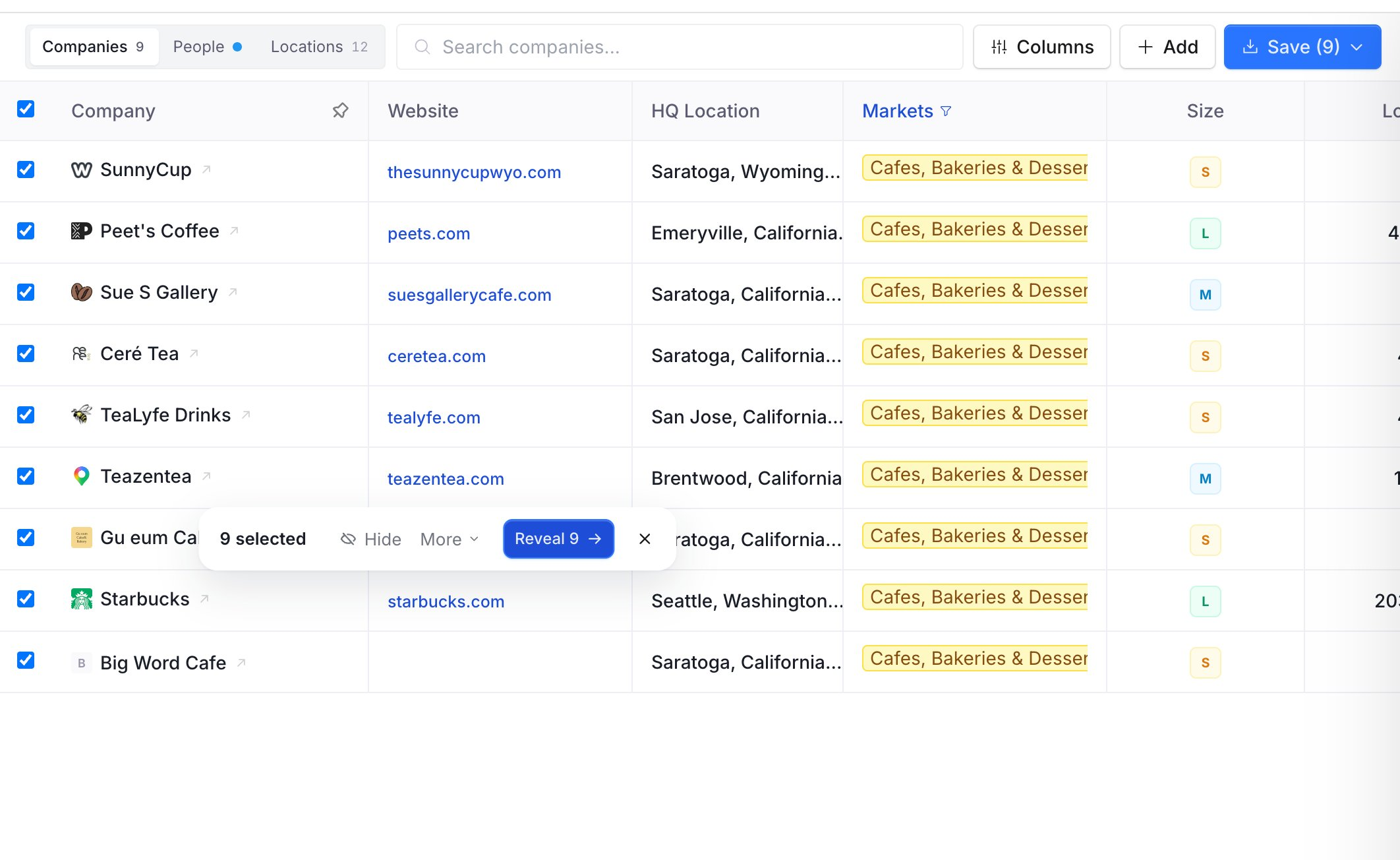Click Reveal 9 button
Screen dimensions: 1400x860
point(558,539)
